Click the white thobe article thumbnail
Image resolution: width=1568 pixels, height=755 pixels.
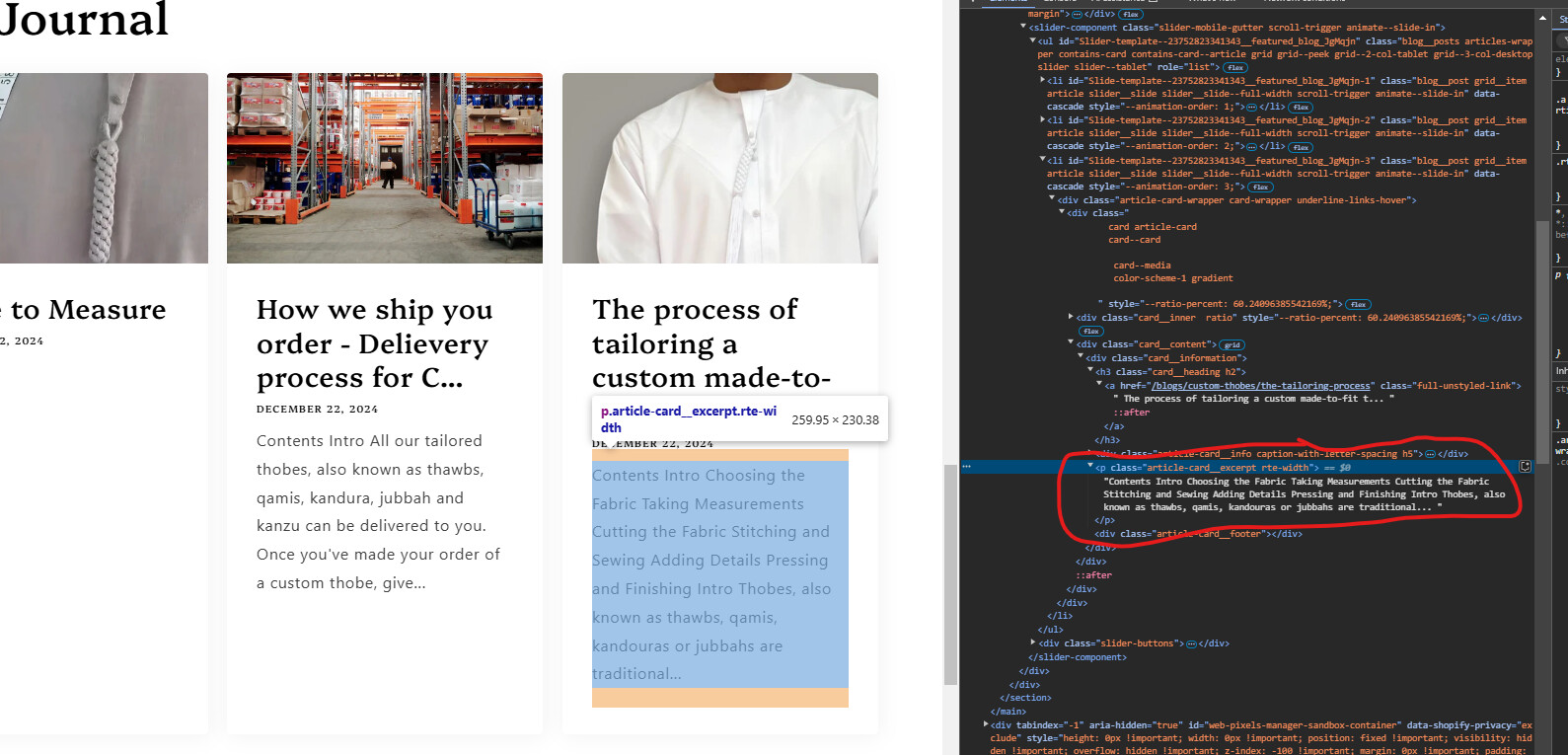(720, 168)
